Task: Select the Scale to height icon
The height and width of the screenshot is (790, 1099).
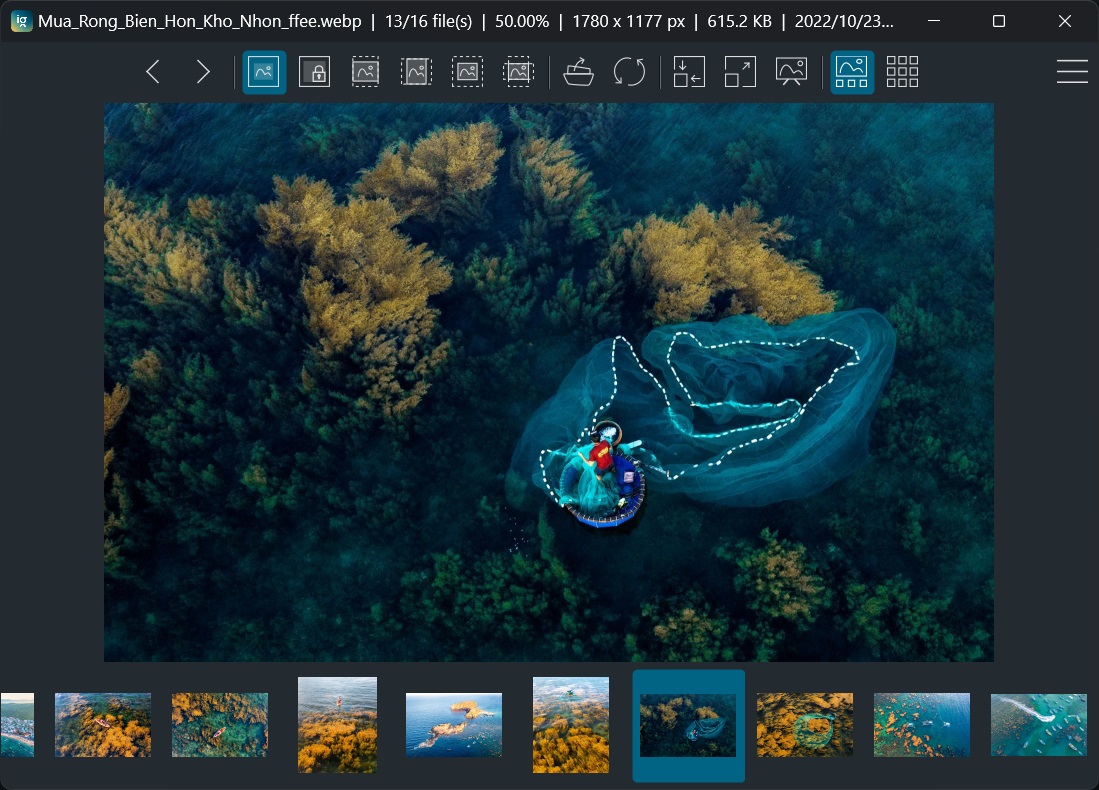Action: coord(416,71)
